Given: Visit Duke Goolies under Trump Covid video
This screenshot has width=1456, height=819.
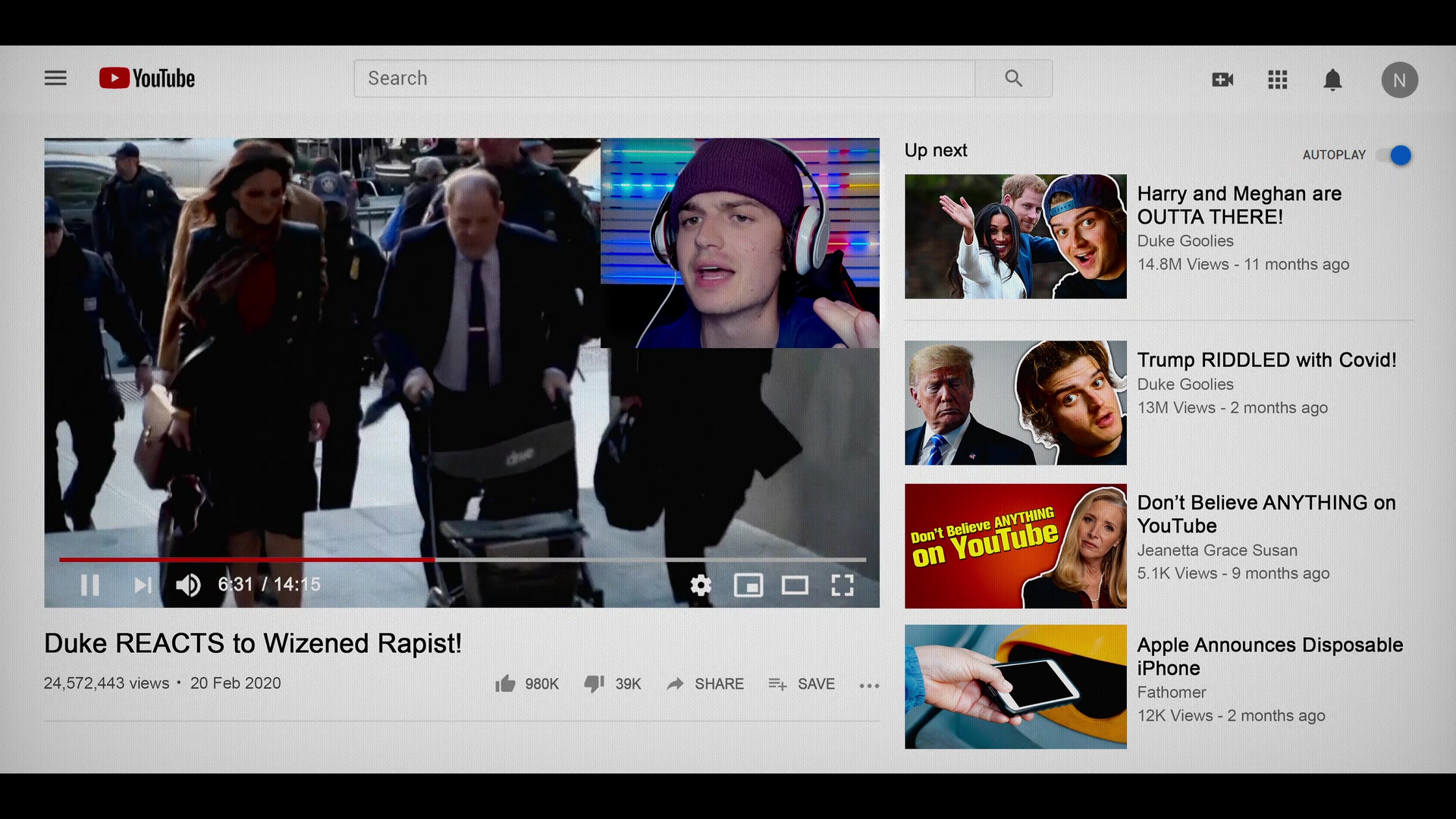Looking at the screenshot, I should tap(1185, 384).
